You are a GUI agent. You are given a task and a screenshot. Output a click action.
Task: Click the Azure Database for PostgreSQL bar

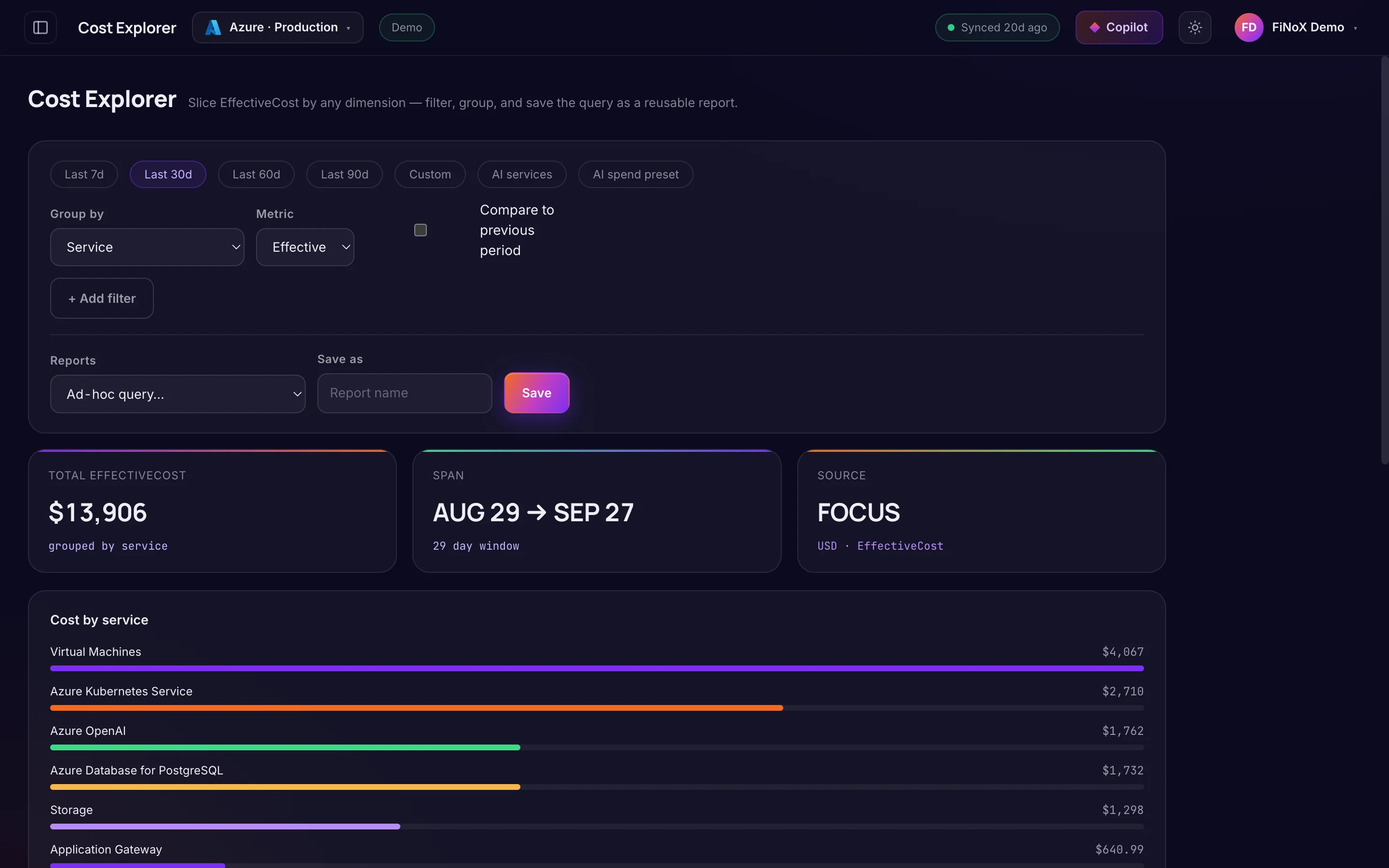285,787
